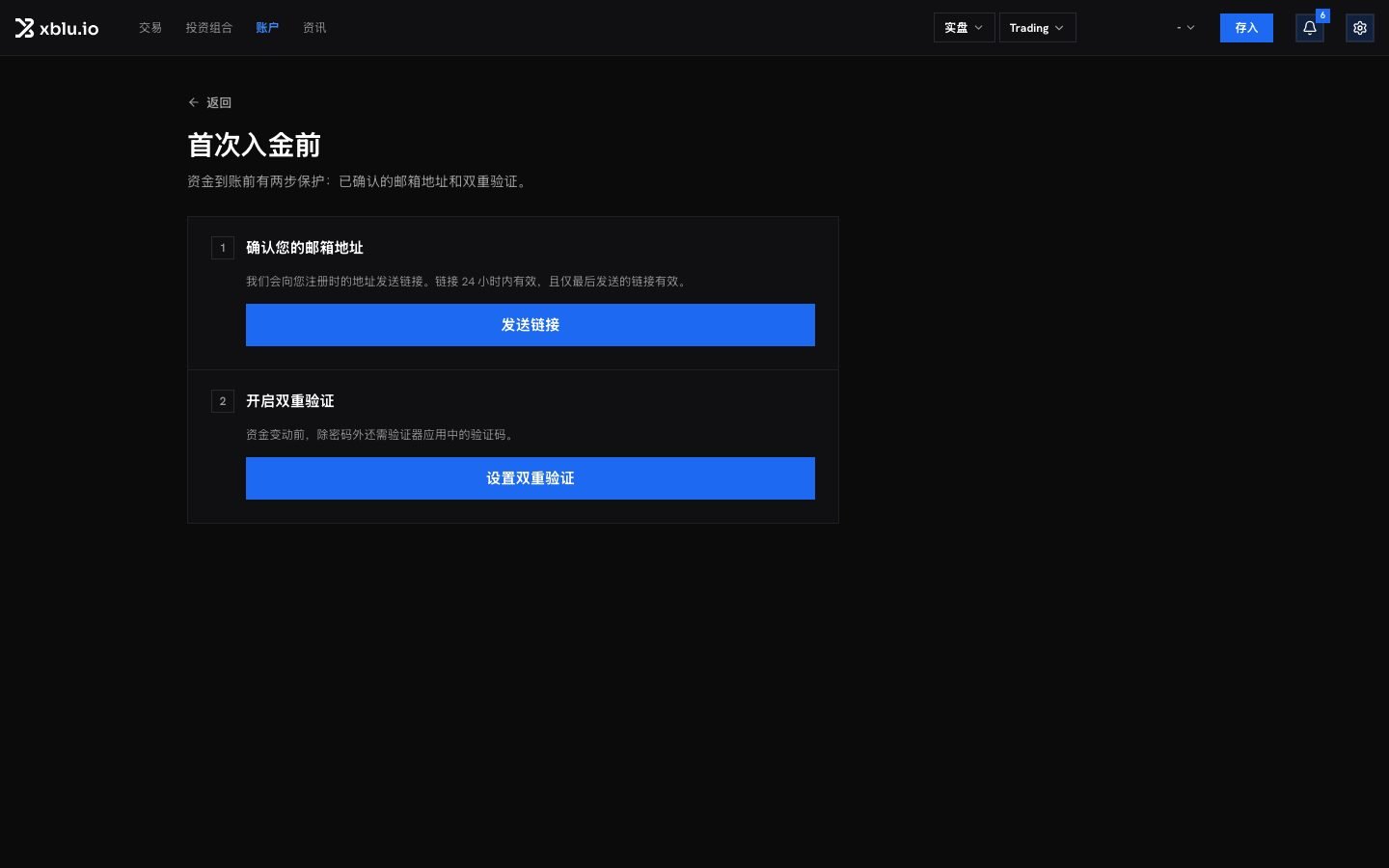1389x868 pixels.
Task: Click the 24 小时内有效 link notice text
Action: coord(467,282)
